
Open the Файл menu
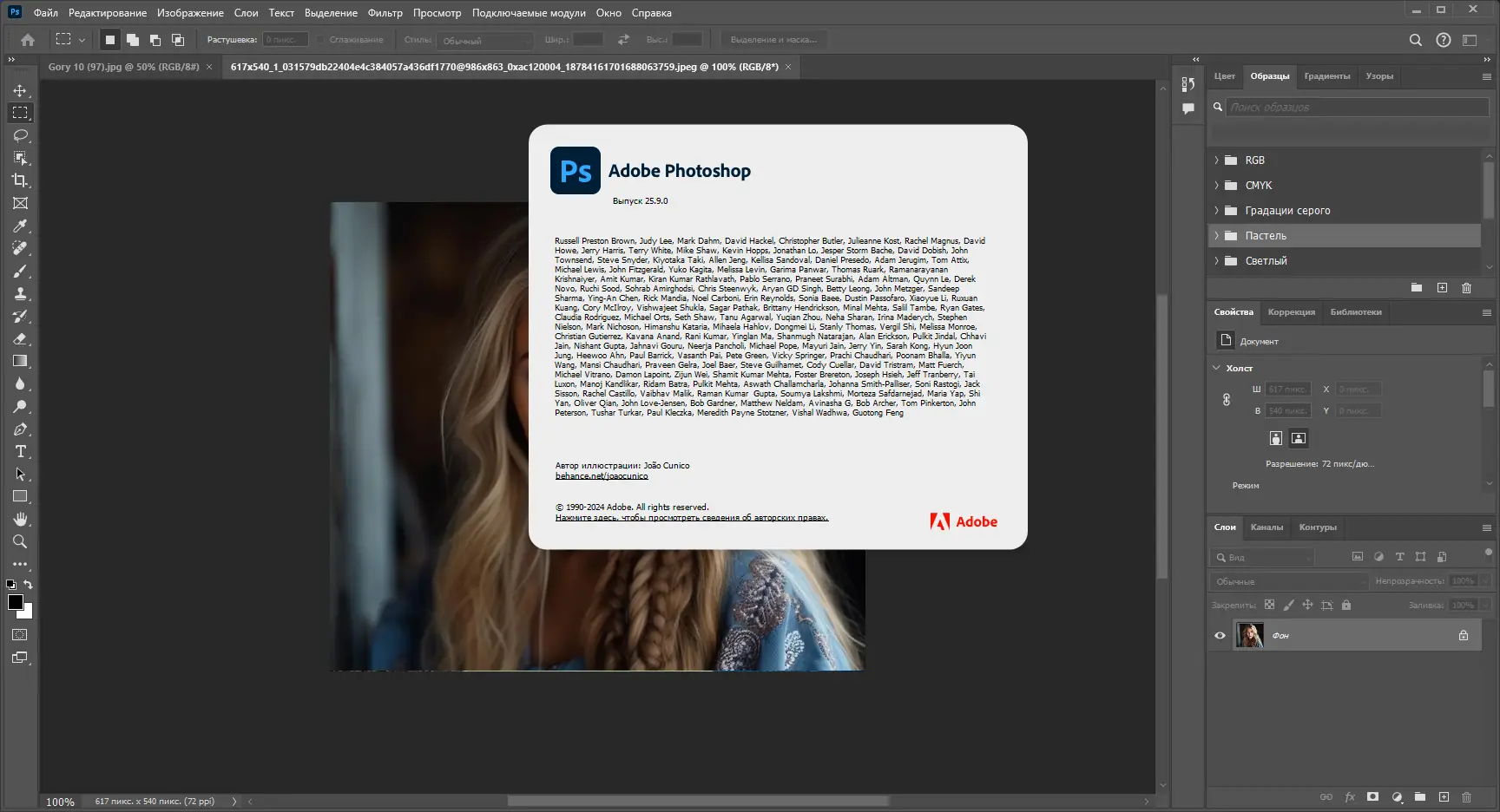(x=46, y=13)
